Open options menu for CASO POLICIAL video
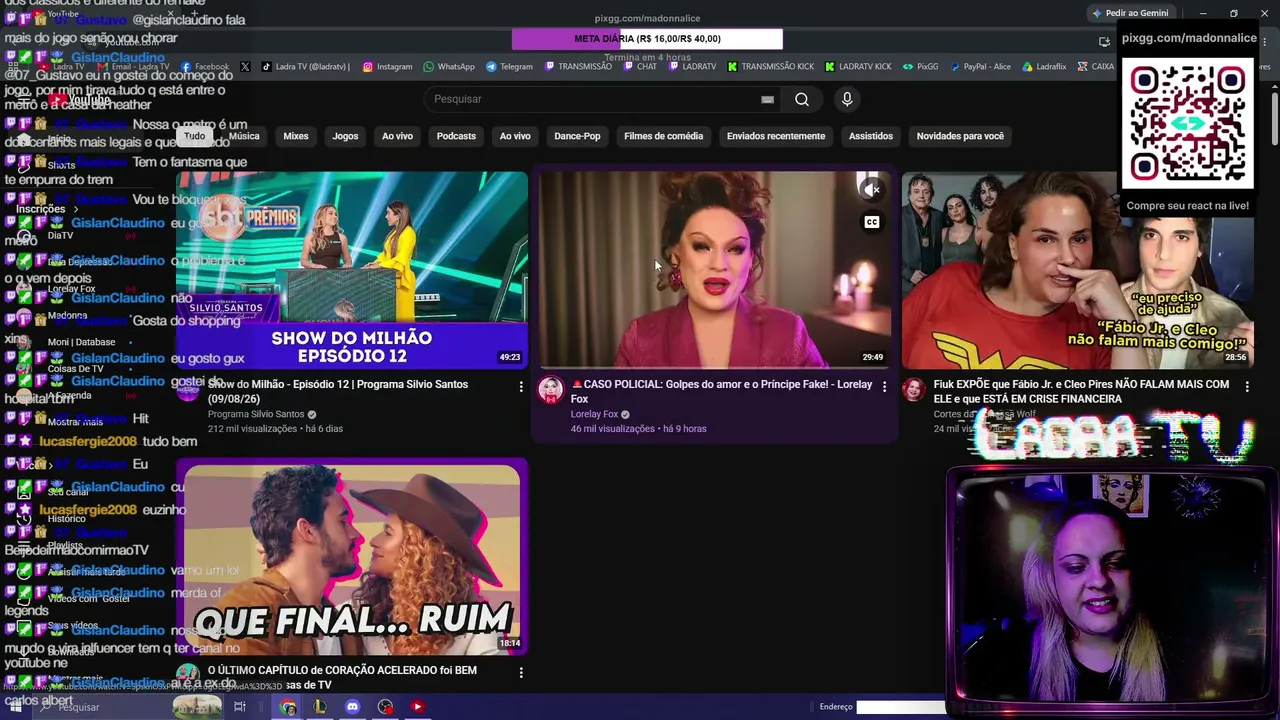The image size is (1280, 720). 884,386
